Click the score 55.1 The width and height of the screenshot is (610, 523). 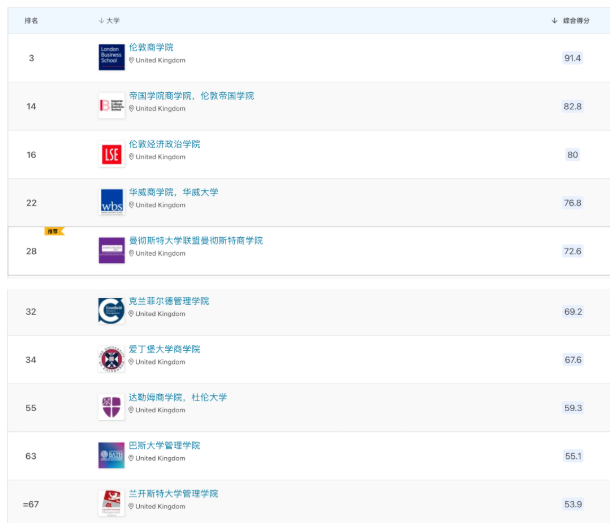tap(573, 456)
